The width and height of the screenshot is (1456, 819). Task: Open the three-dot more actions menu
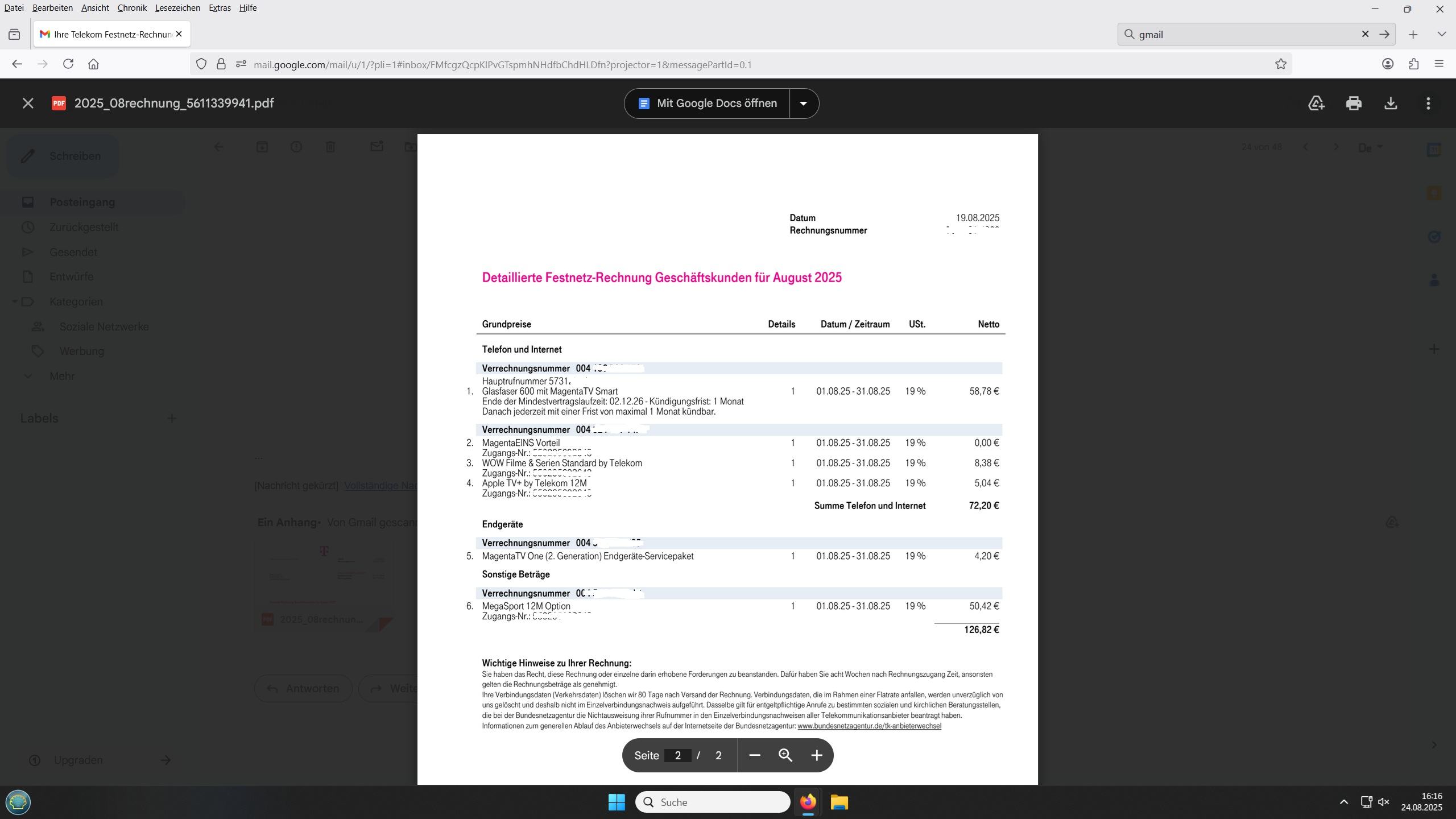(1428, 104)
